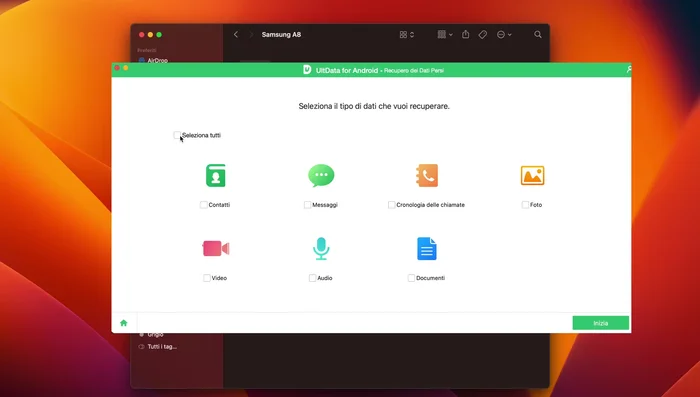Open Finder icon view switcher dropdown
This screenshot has width=700, height=397.
(407, 34)
